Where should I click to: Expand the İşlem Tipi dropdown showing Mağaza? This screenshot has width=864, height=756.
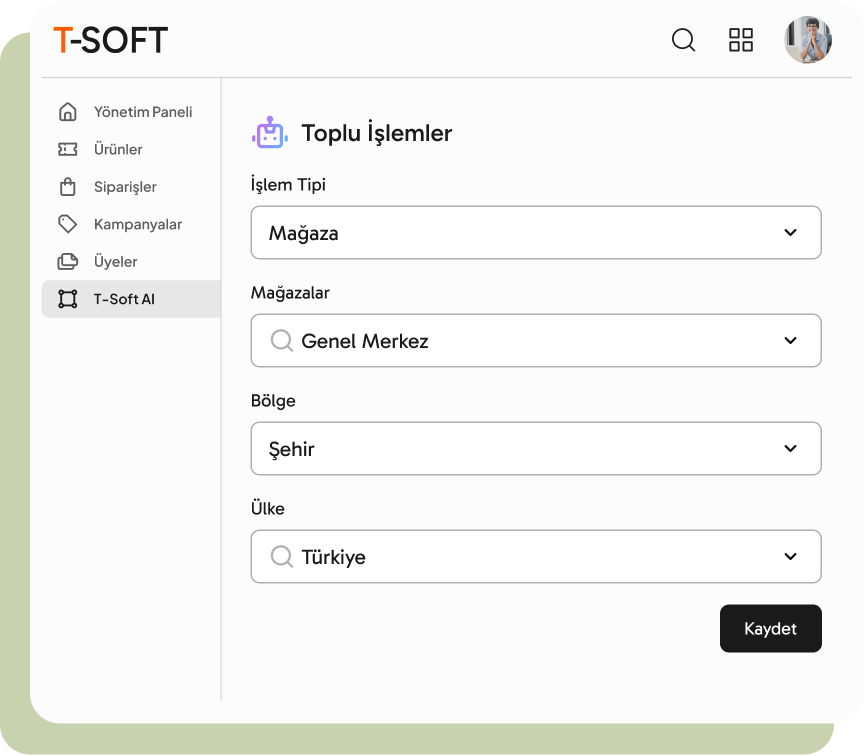click(535, 233)
